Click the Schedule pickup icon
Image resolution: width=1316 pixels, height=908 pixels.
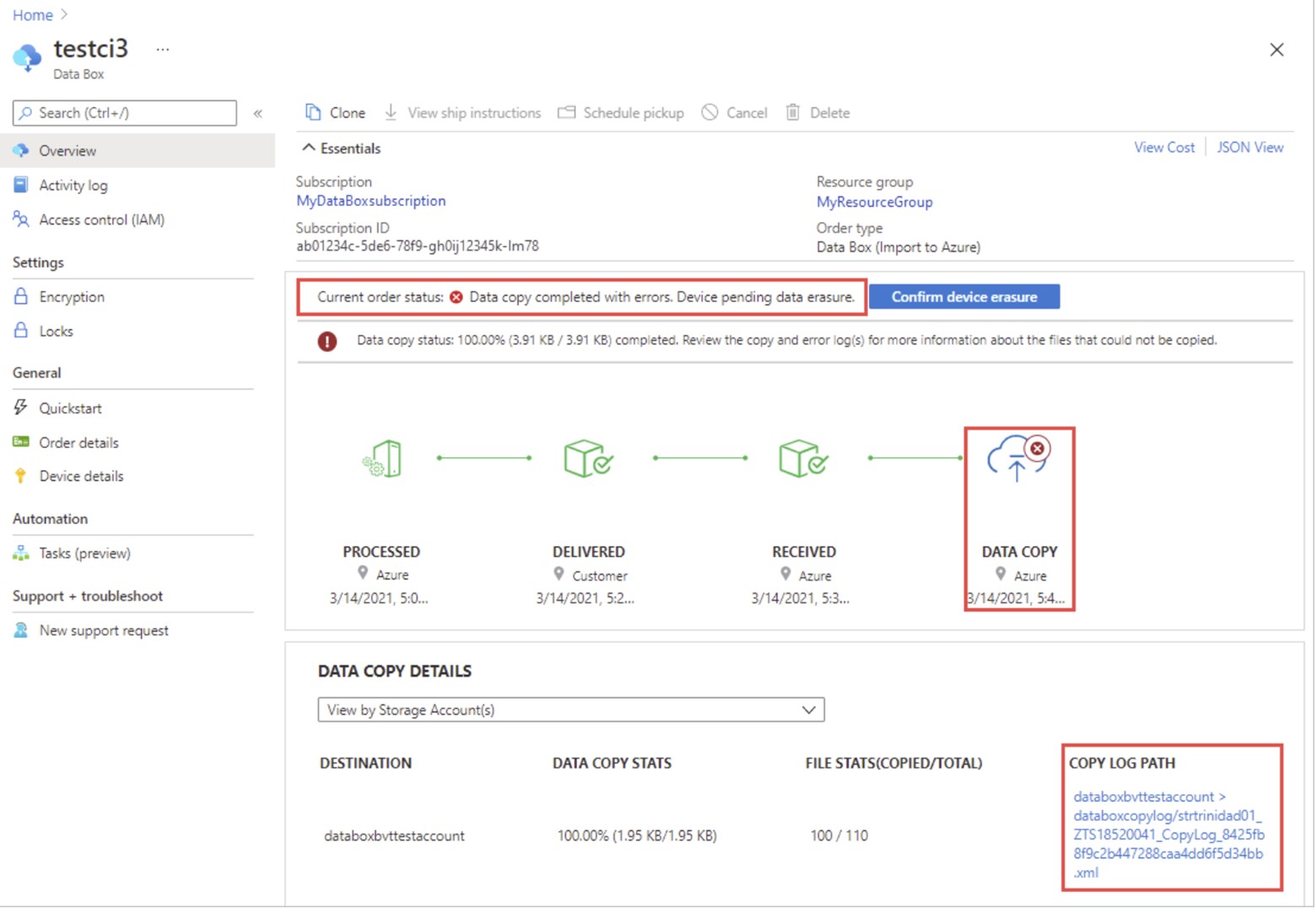(x=566, y=112)
